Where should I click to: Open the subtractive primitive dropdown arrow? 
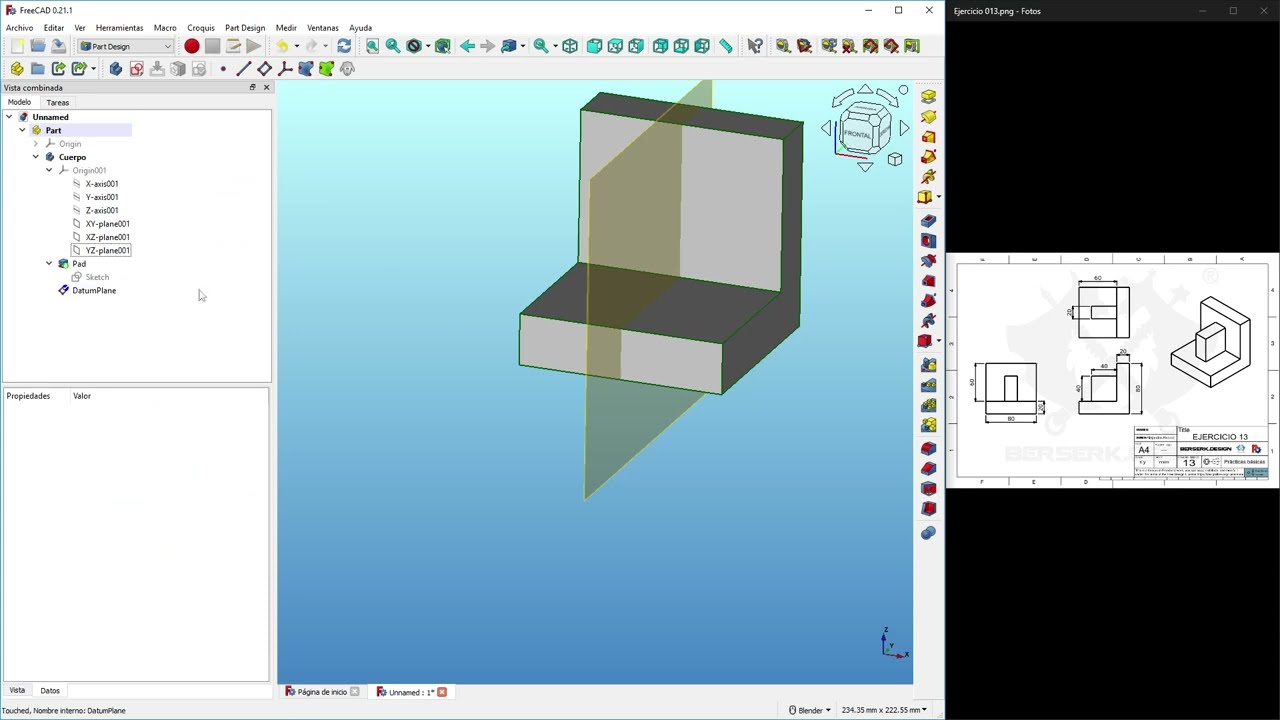click(938, 341)
